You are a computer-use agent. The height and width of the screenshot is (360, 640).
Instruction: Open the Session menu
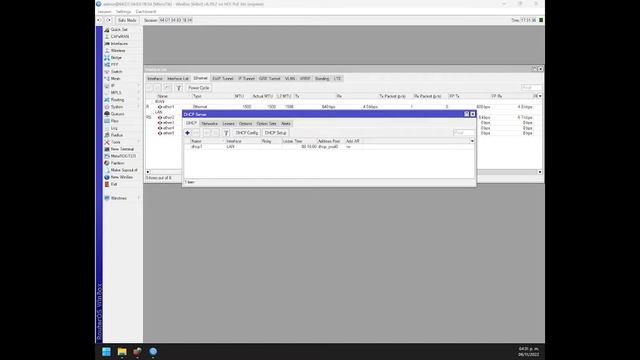(104, 12)
